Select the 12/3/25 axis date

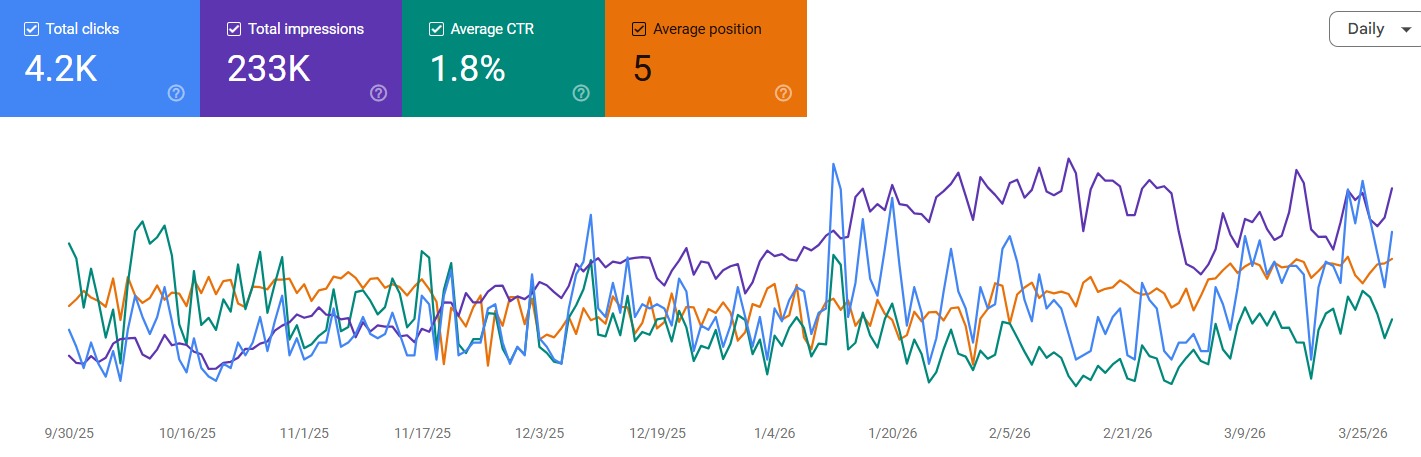[540, 434]
